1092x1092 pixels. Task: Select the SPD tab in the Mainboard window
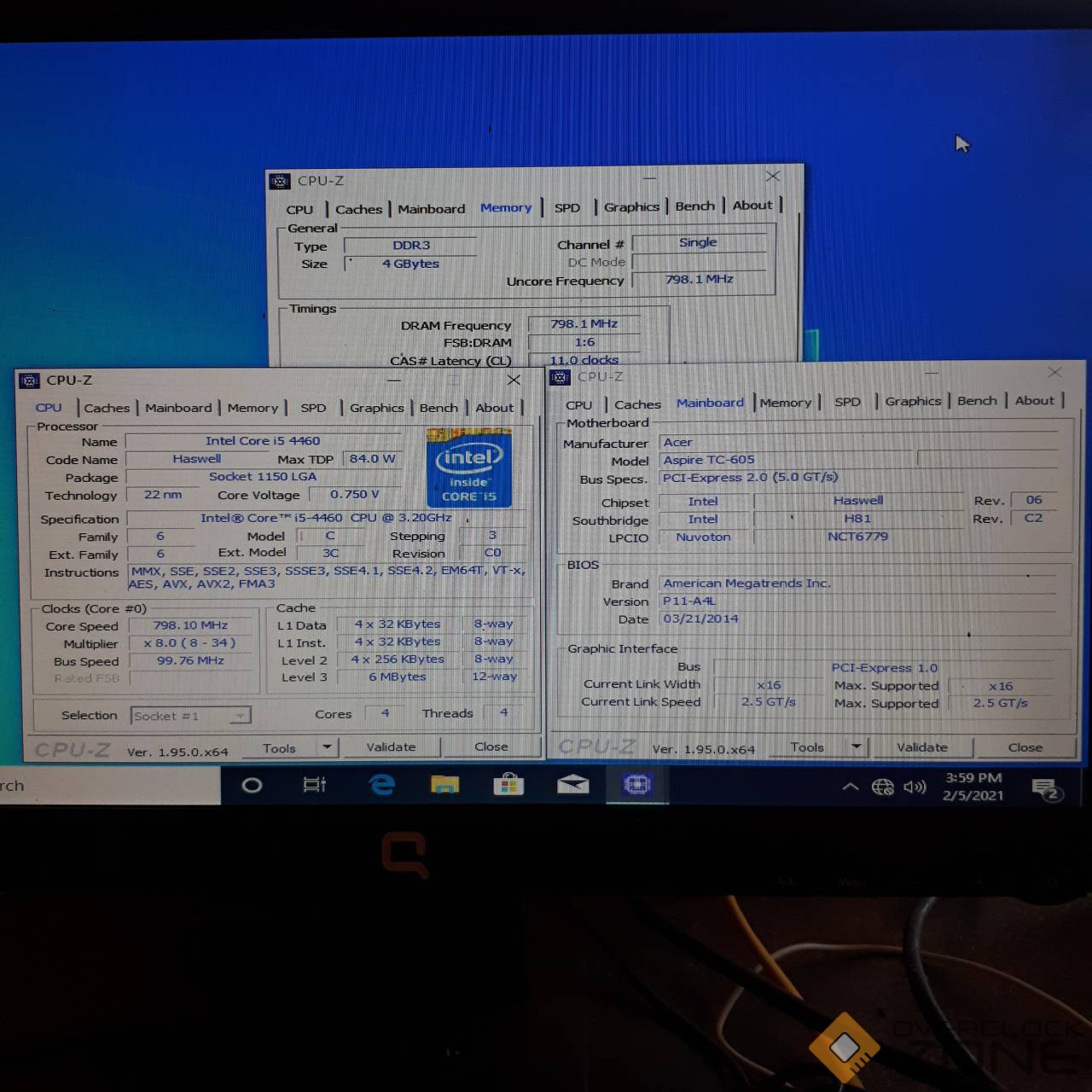[x=847, y=402]
